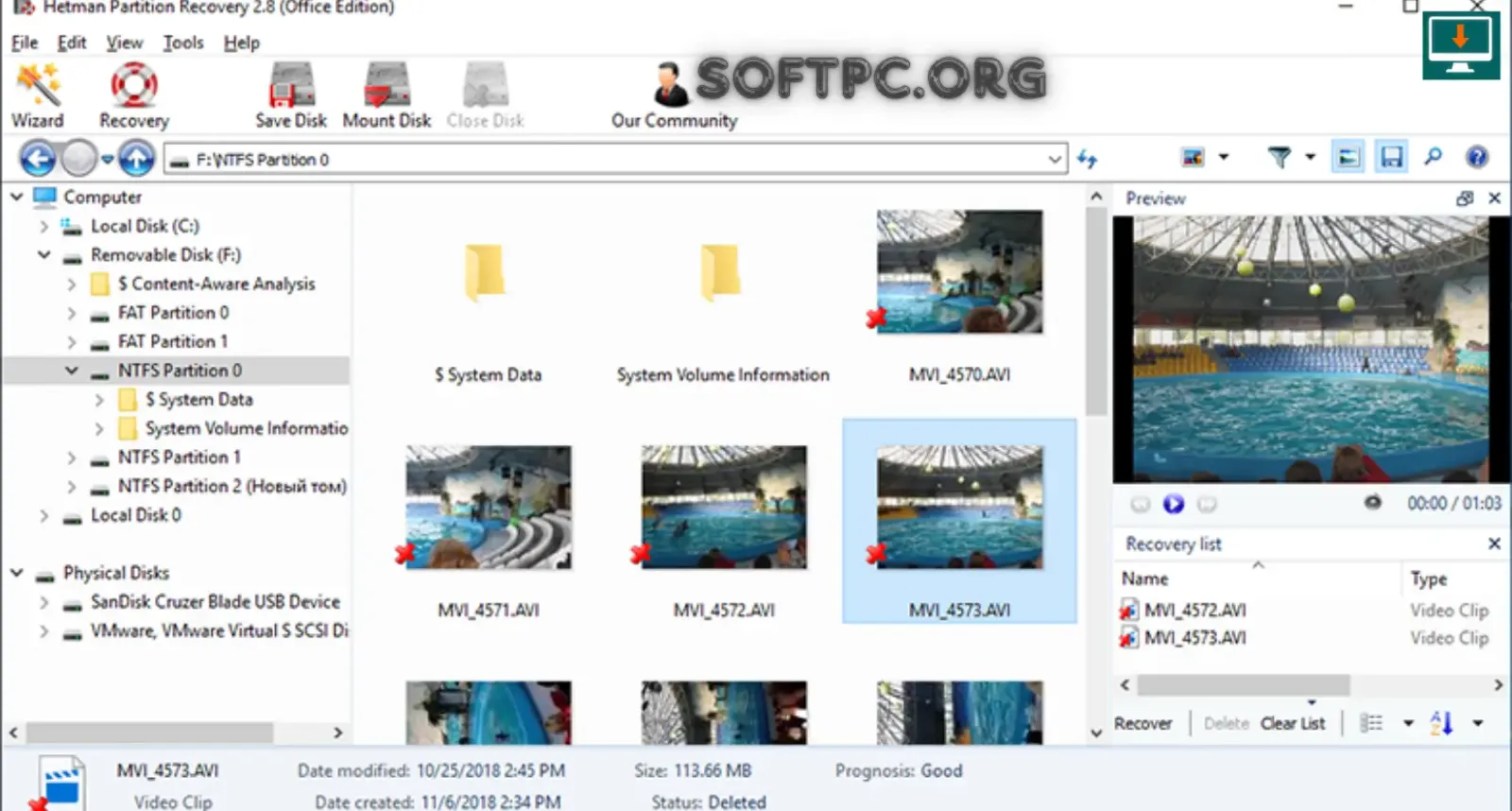Viewport: 1512px width, 811px height.
Task: Toggle the preview pane button
Action: point(1349,157)
